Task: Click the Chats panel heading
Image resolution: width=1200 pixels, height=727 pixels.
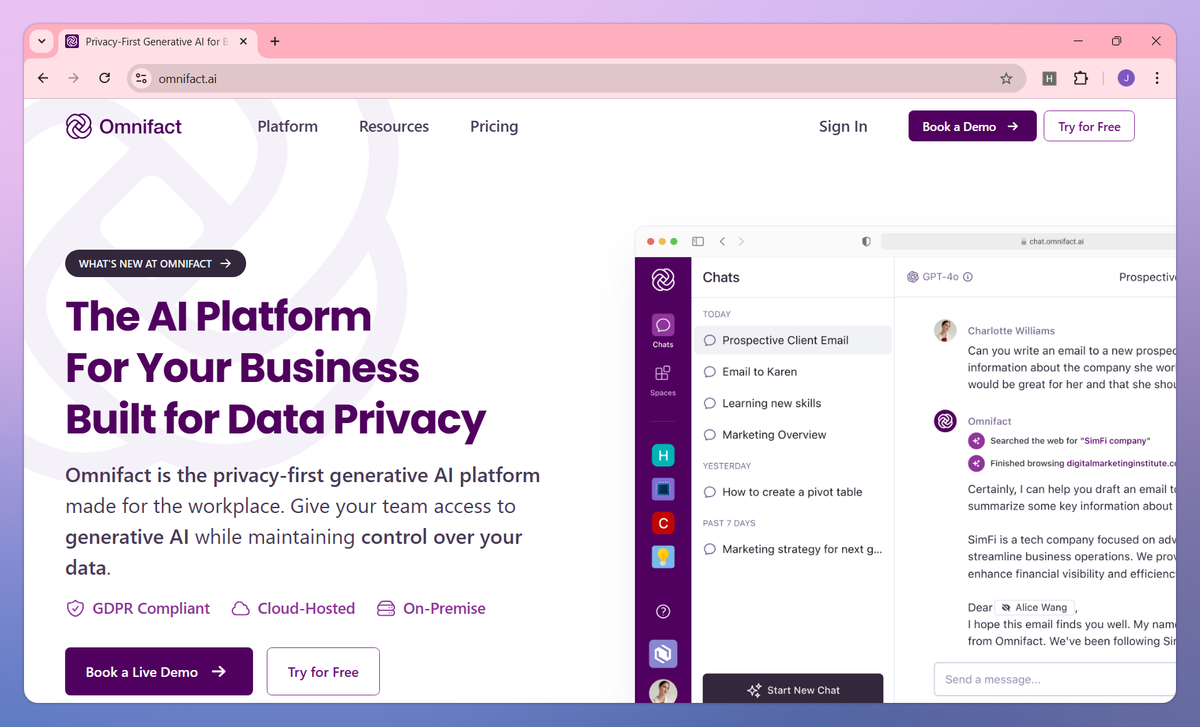Action: 721,277
